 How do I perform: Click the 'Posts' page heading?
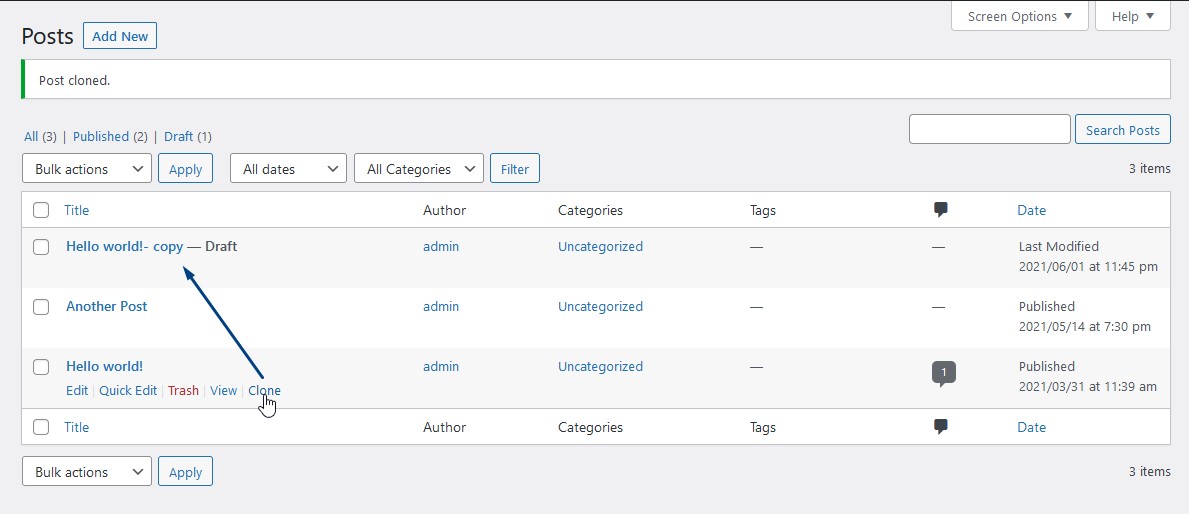coord(48,36)
